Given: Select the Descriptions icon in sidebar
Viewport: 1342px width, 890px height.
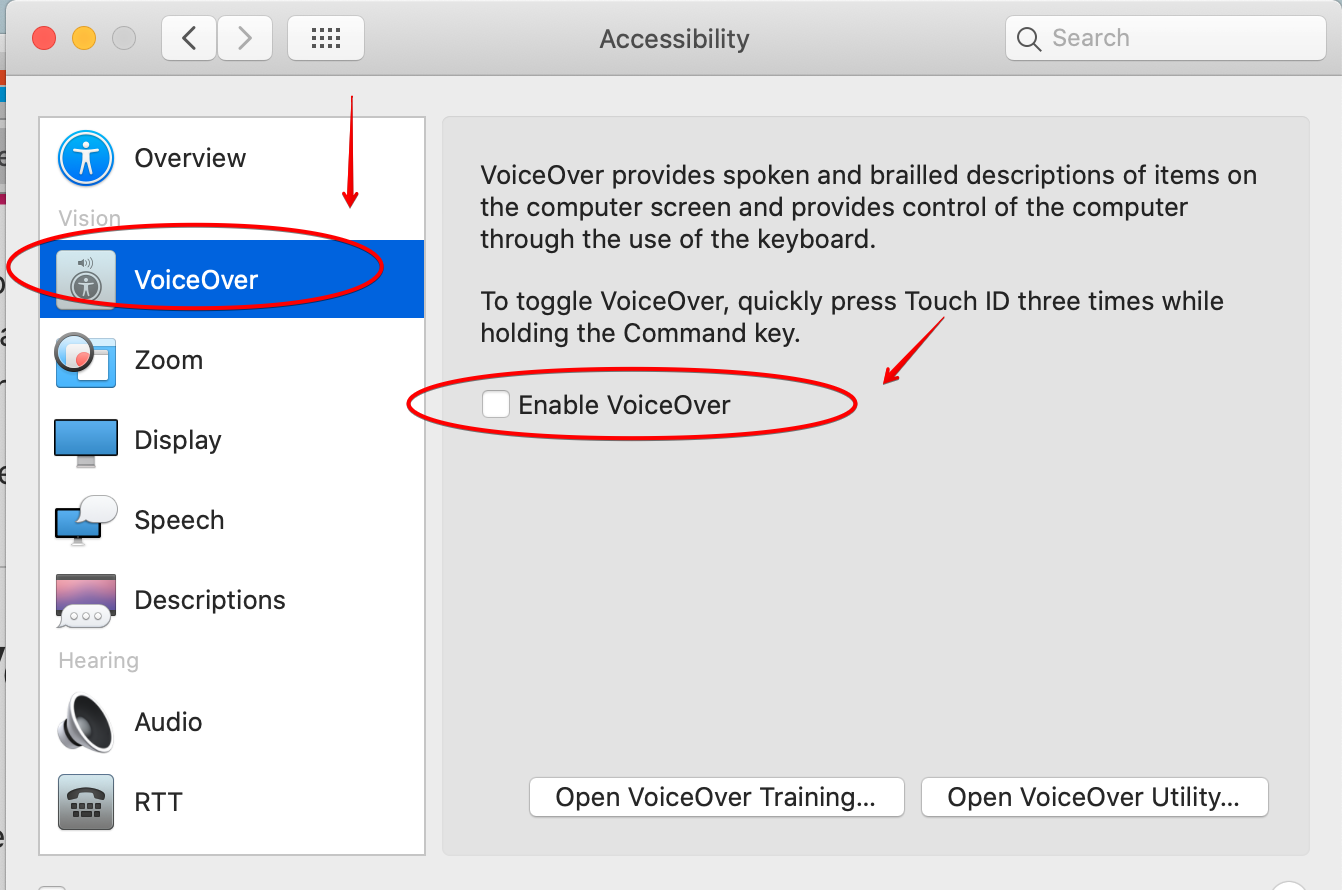Looking at the screenshot, I should [86, 600].
